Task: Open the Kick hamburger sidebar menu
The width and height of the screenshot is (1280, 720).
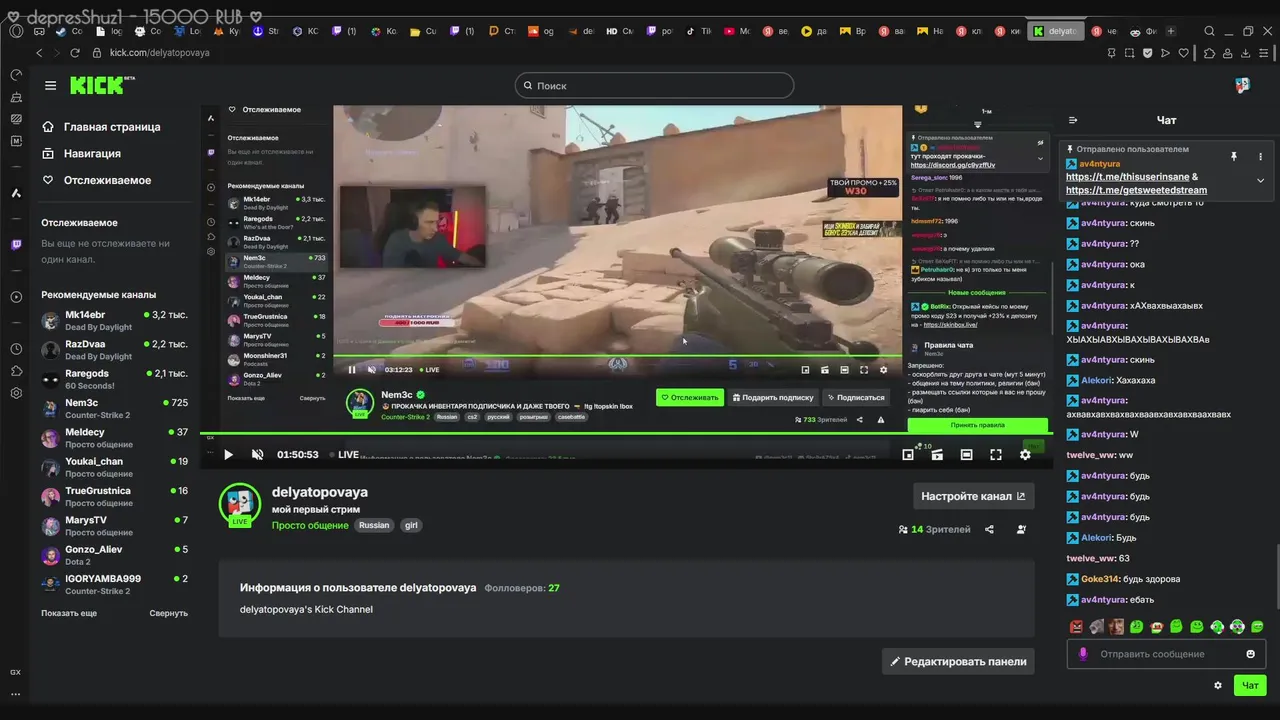Action: point(50,85)
